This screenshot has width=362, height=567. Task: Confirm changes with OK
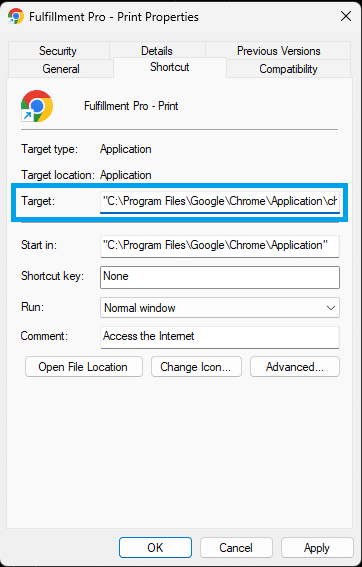[155, 547]
